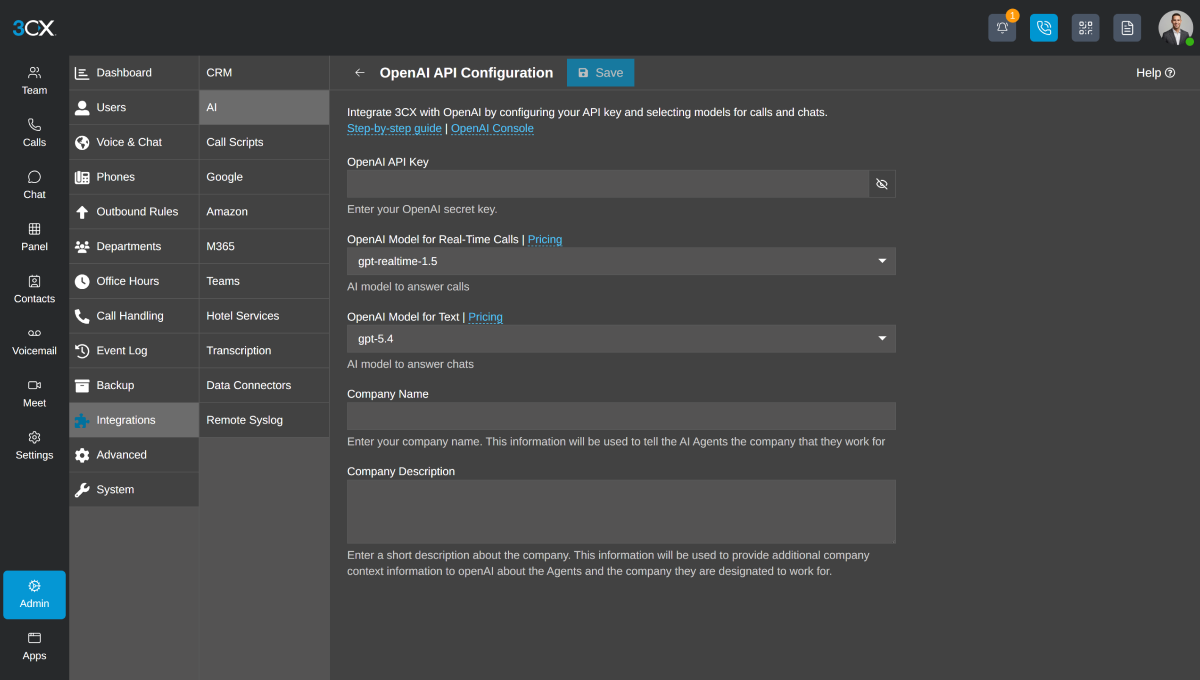Open Outbound Rules section
This screenshot has height=680, width=1200.
(x=134, y=212)
